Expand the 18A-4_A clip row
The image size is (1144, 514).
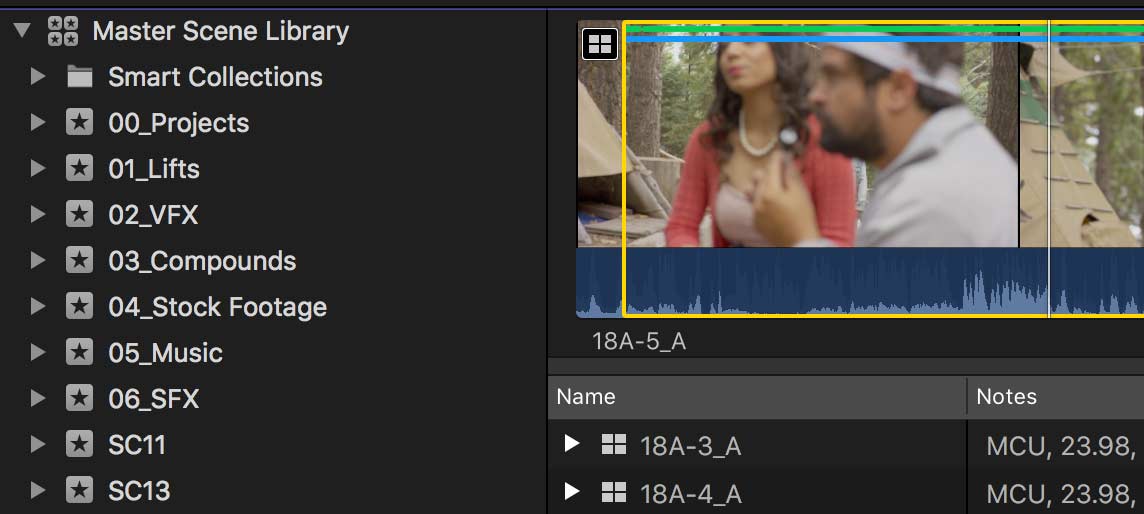[572, 491]
